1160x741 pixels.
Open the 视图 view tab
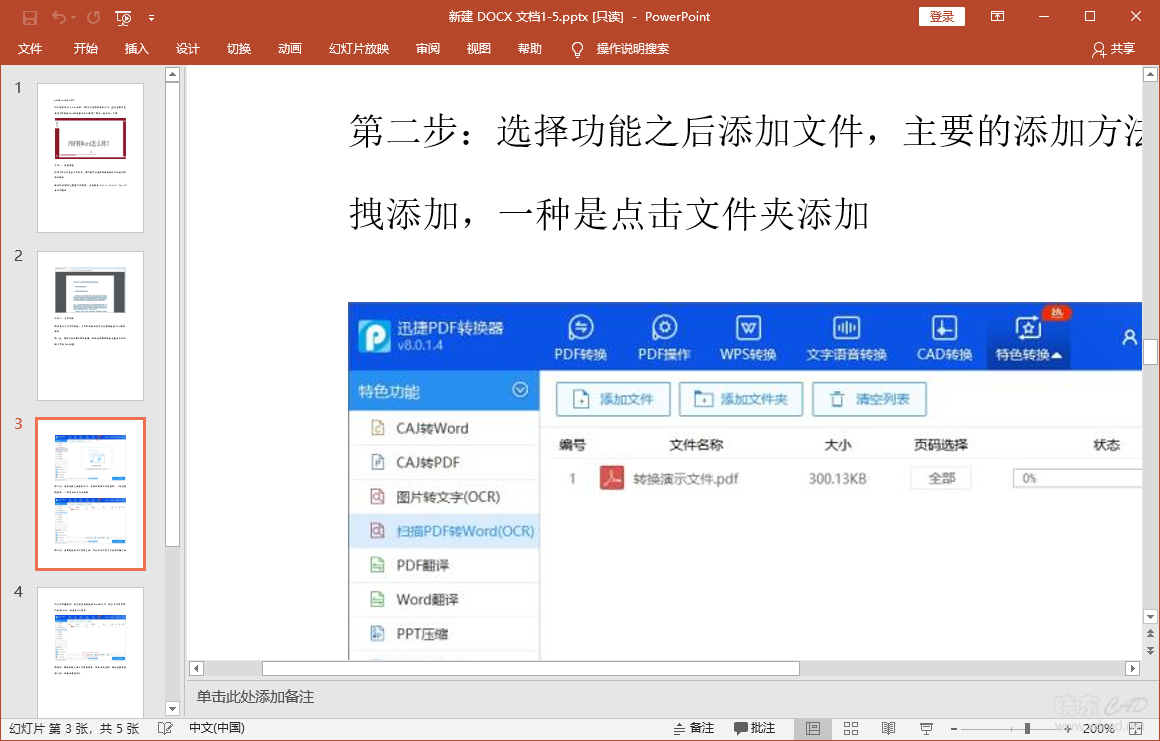pos(479,49)
